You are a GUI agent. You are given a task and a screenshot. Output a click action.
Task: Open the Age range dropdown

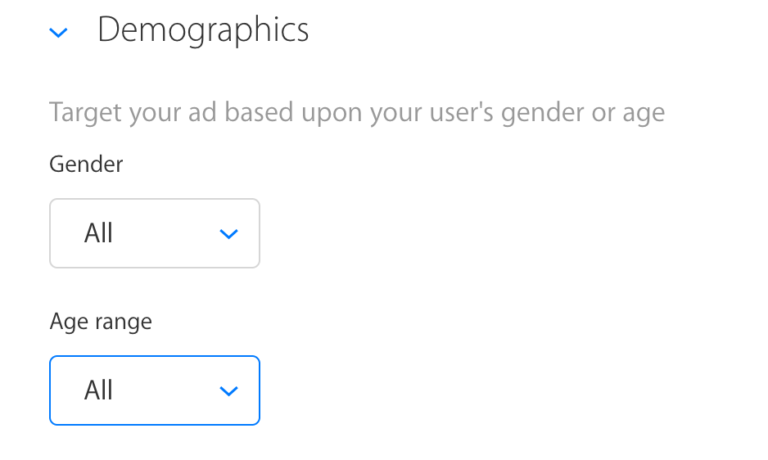(154, 390)
